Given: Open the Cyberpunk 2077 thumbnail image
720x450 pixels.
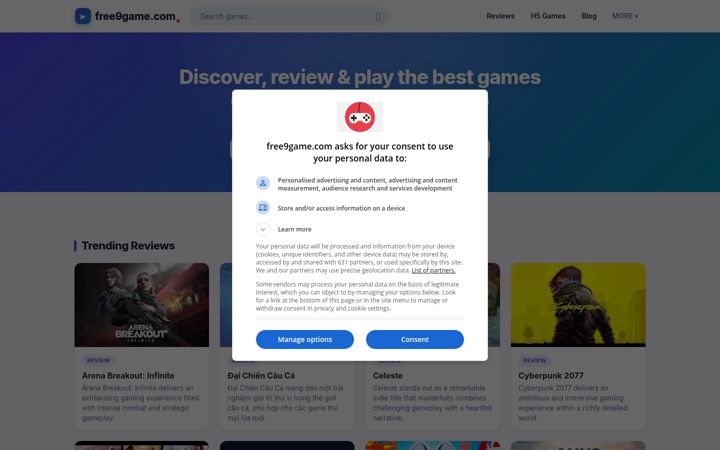Looking at the screenshot, I should (578, 305).
